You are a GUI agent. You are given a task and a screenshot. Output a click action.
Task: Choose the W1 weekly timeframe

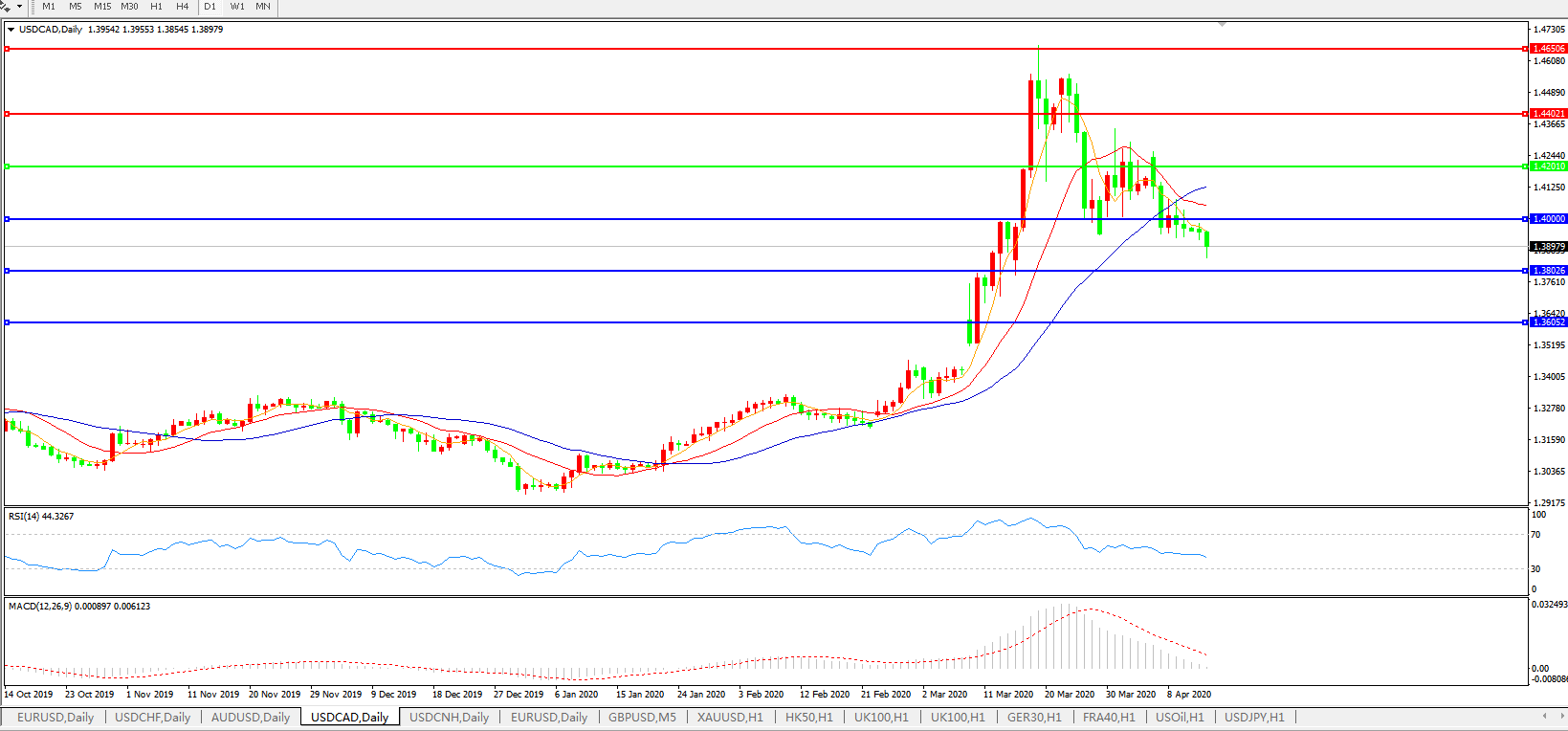click(237, 7)
